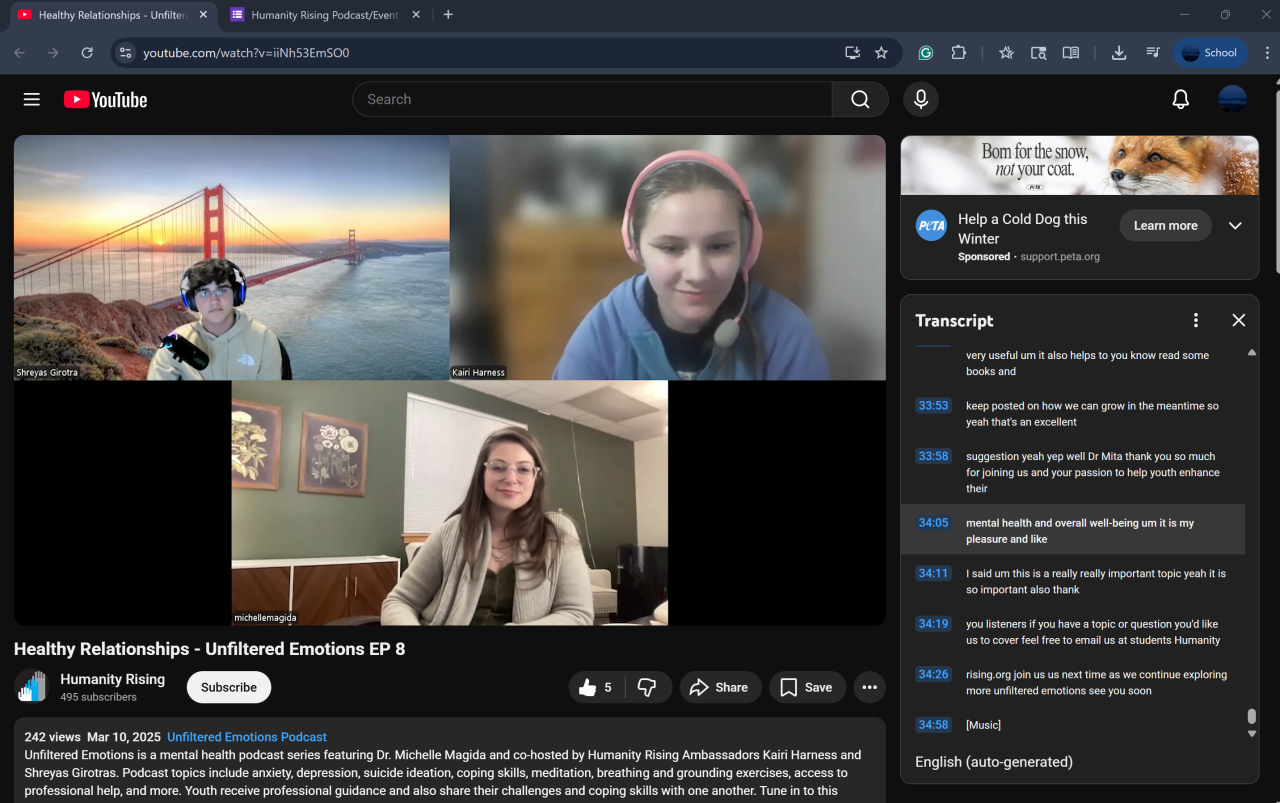This screenshot has height=803, width=1280.
Task: Open more actions ellipsis below video
Action: pyautogui.click(x=869, y=687)
